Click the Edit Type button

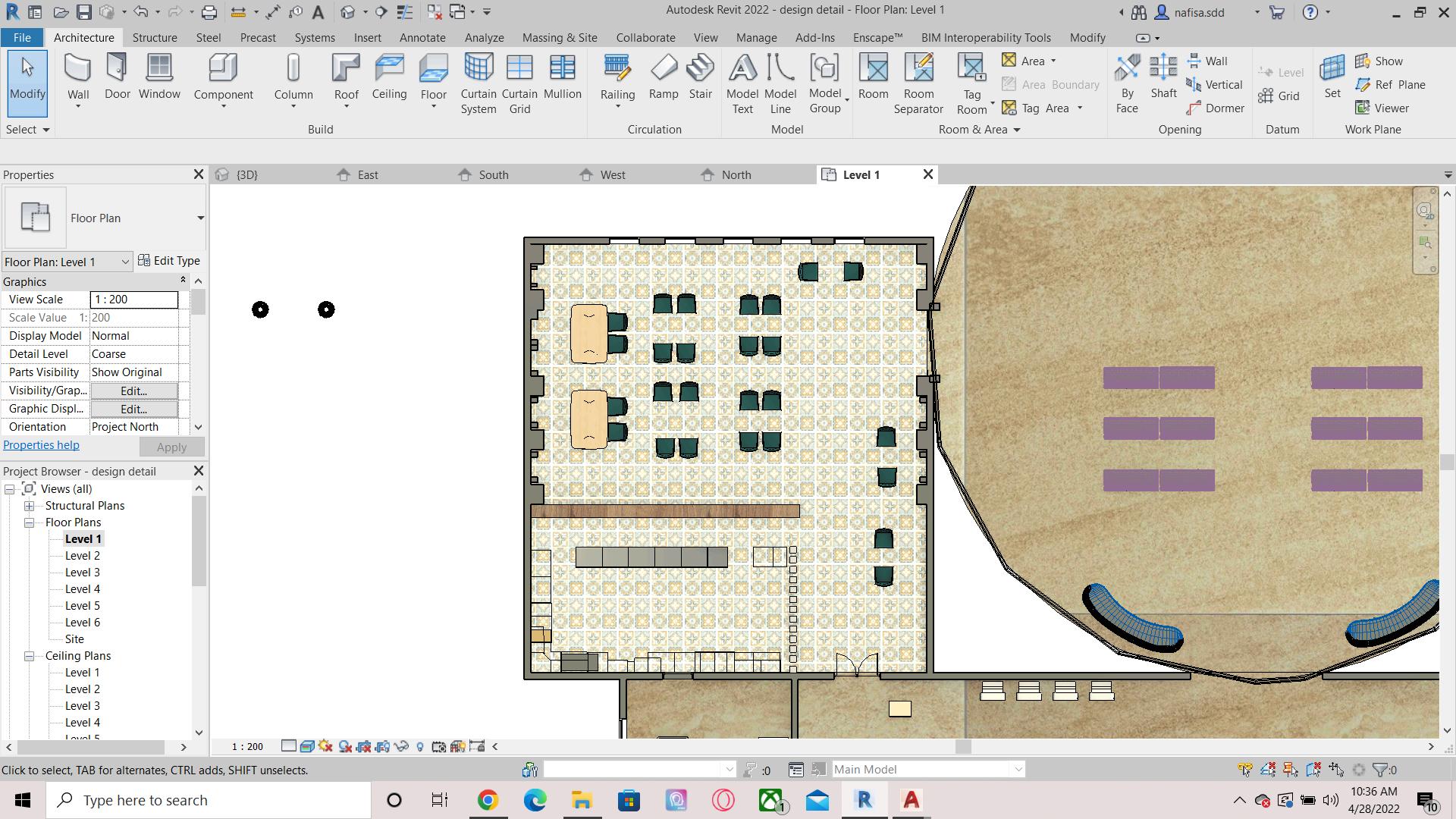tap(169, 261)
